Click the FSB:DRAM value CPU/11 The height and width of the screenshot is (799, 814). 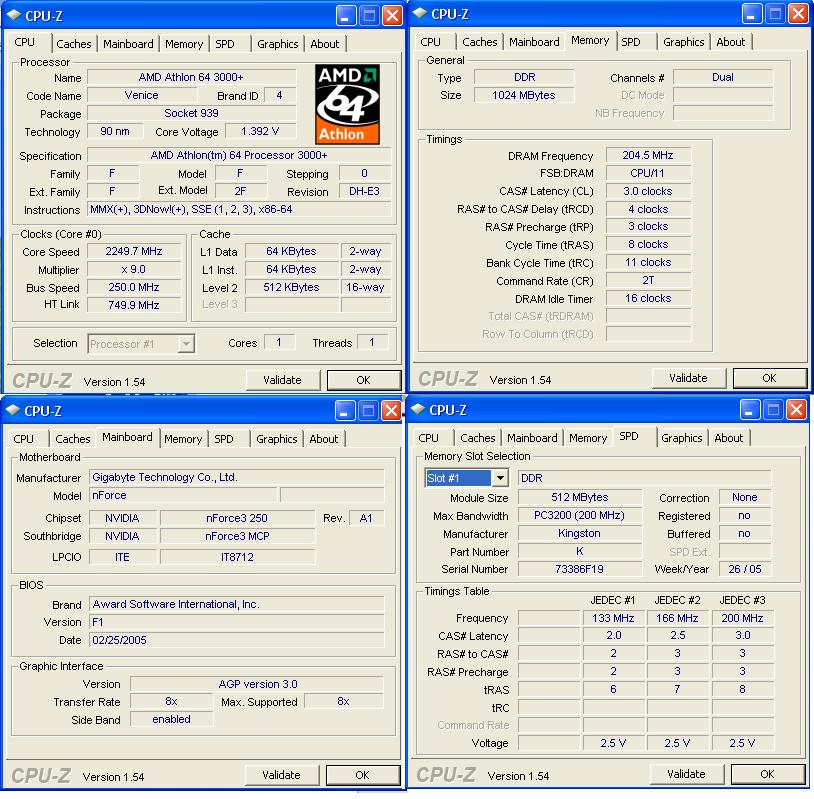648,173
